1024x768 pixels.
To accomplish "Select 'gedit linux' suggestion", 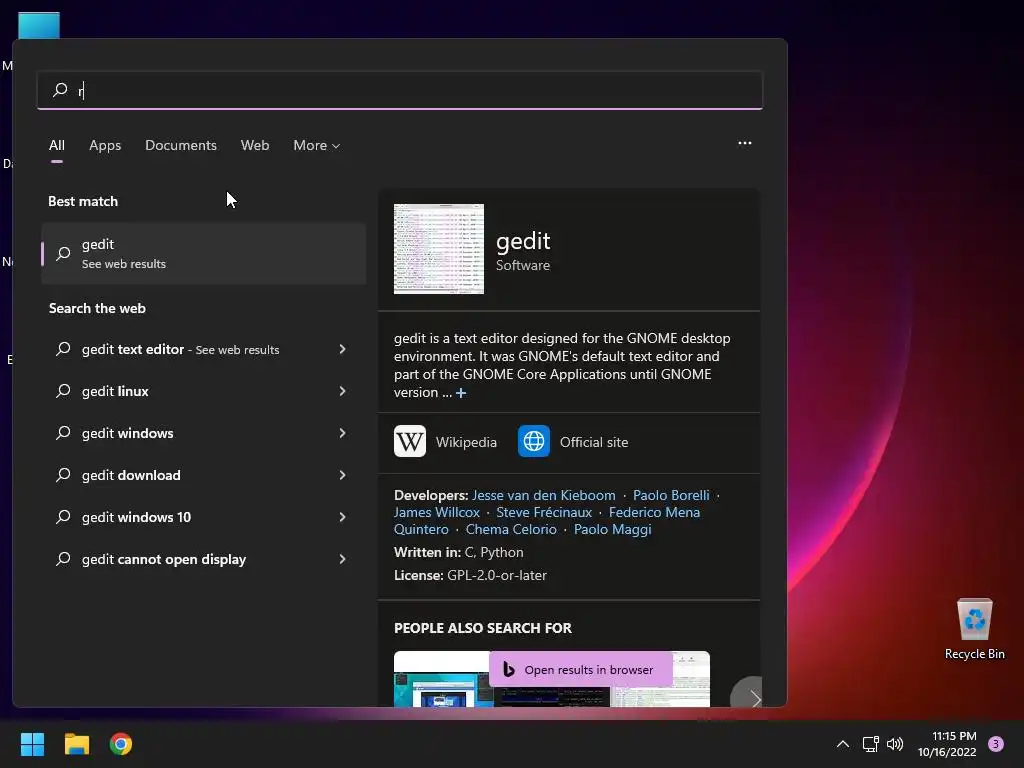I will tap(115, 391).
